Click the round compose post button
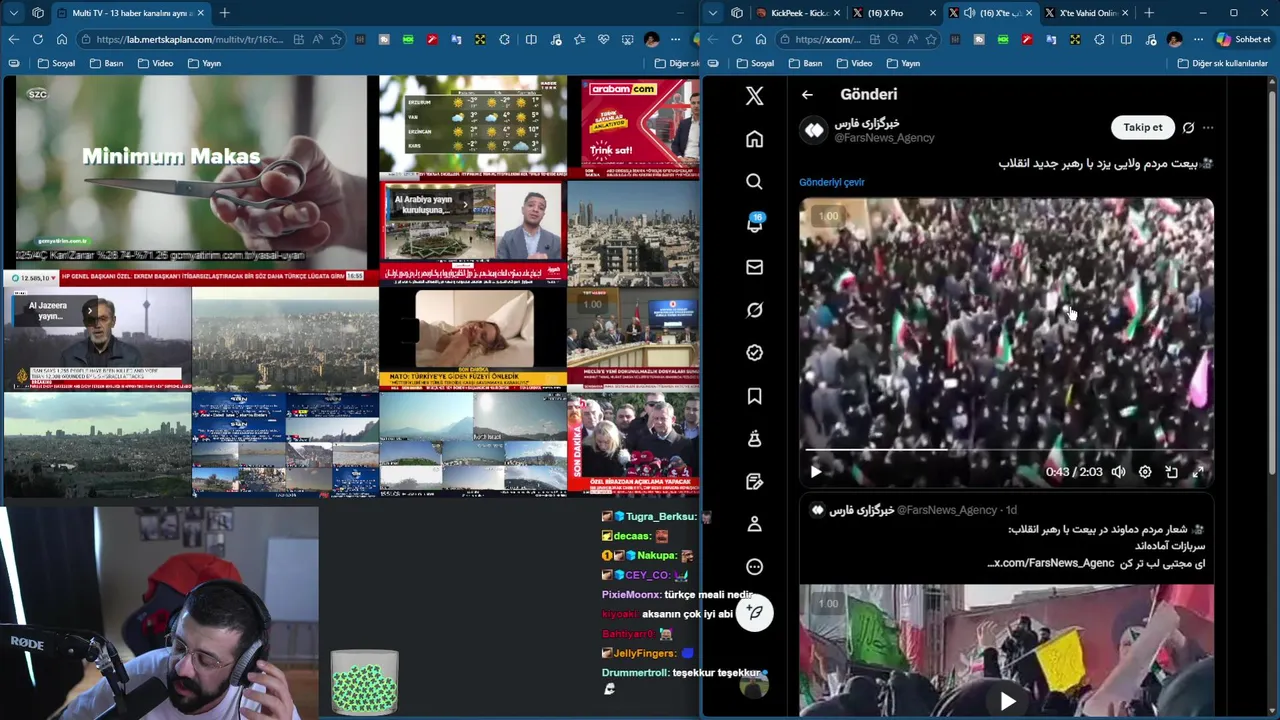The image size is (1280, 720). click(755, 612)
